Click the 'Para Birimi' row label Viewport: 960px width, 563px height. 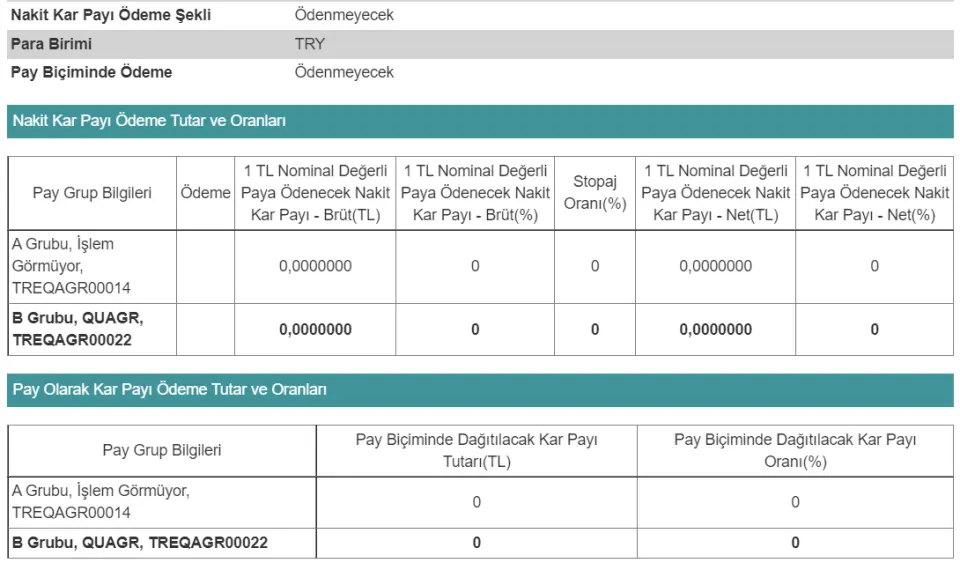[50, 44]
